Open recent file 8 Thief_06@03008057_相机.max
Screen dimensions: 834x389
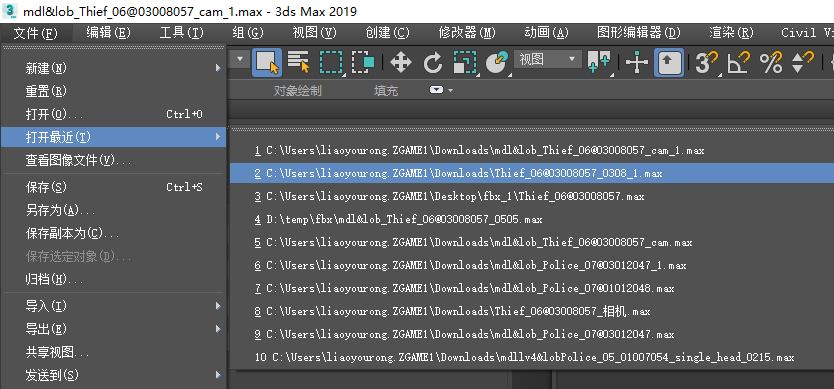coord(532,311)
